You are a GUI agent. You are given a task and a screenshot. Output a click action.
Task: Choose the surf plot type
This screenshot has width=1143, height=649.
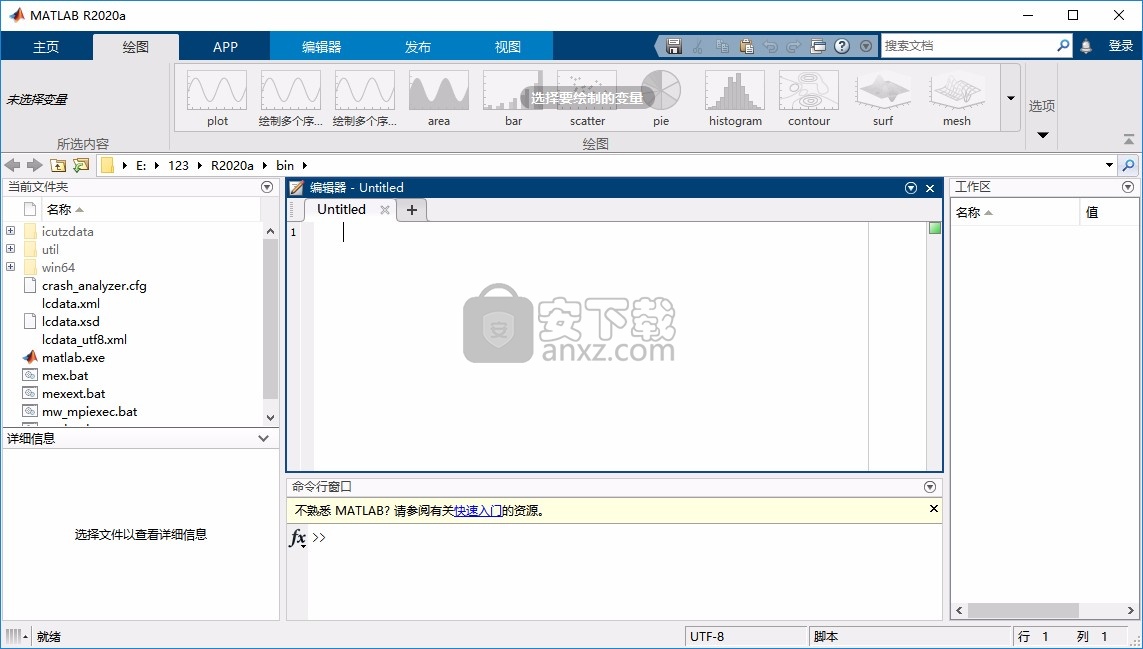click(883, 98)
